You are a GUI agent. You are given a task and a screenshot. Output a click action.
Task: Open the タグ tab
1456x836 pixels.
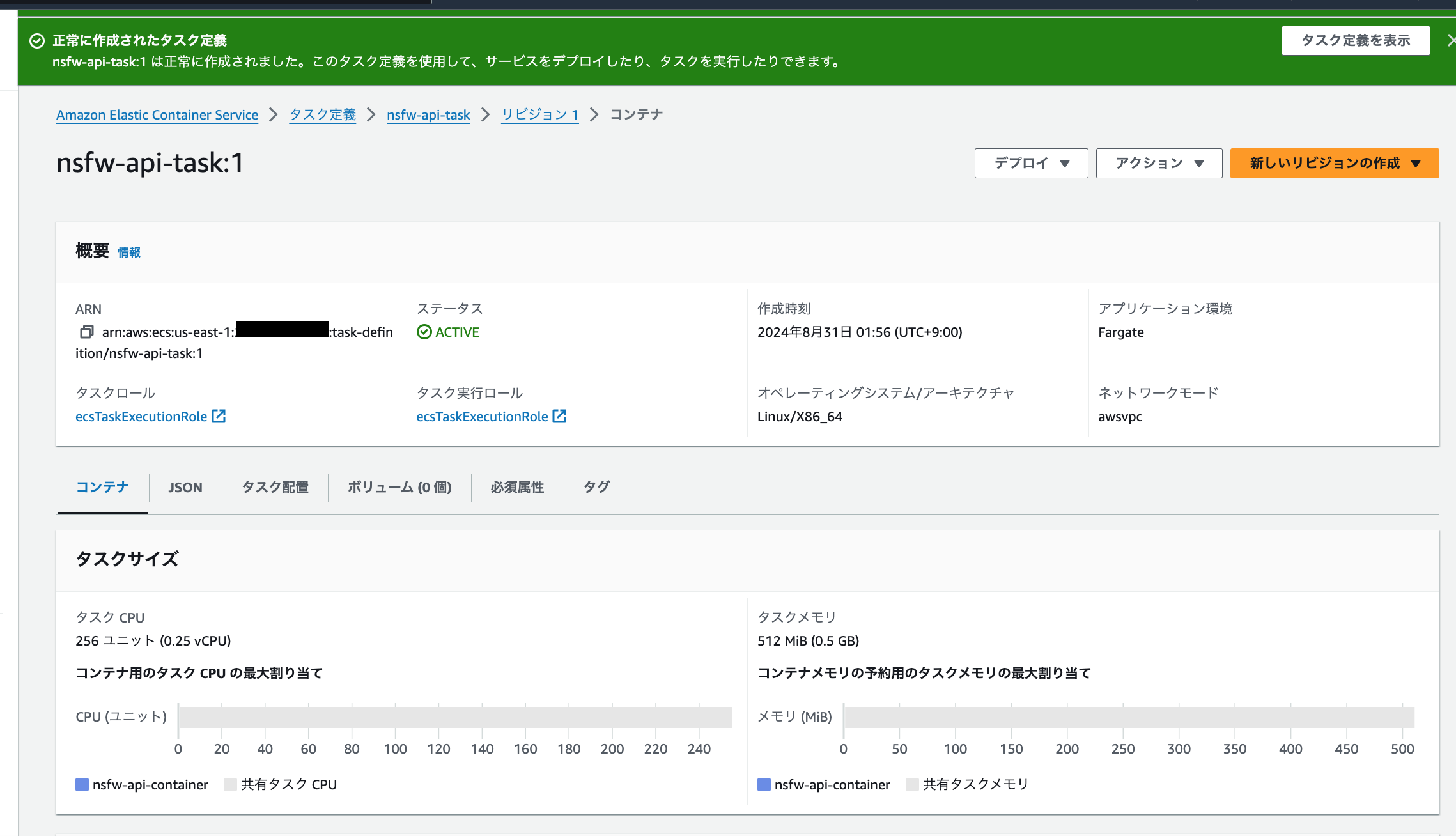coord(596,487)
